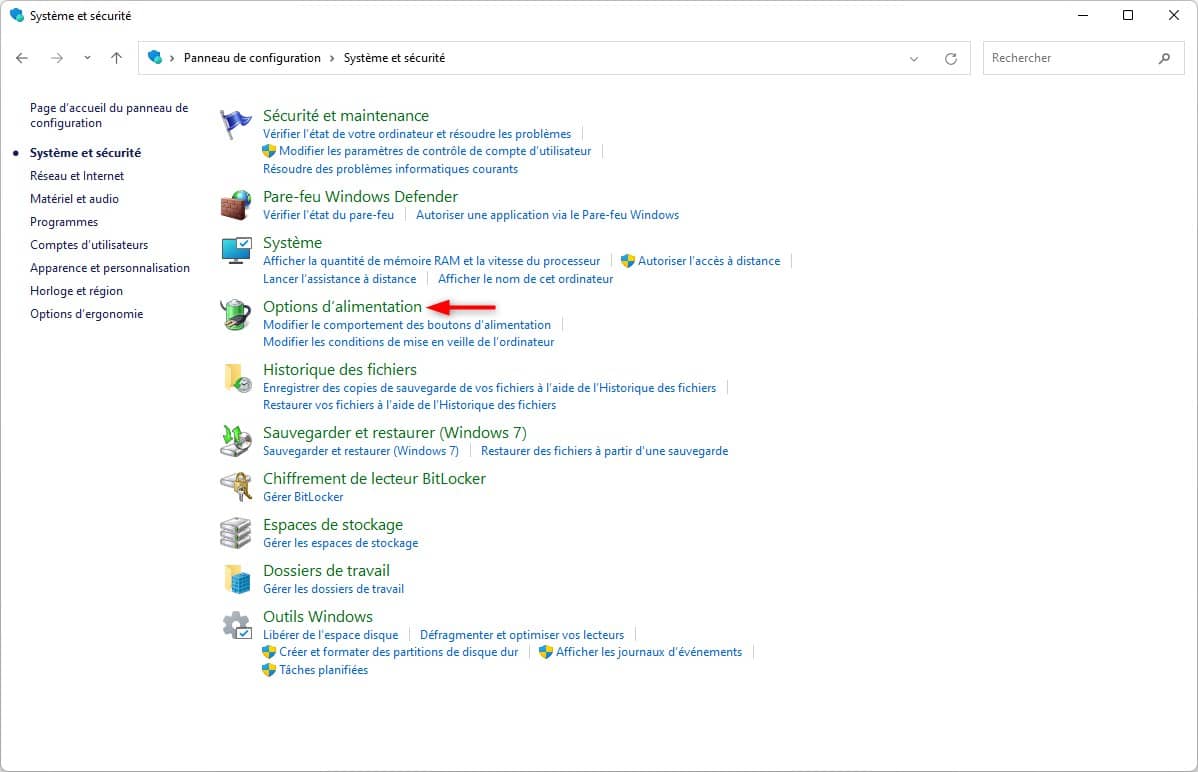Click Tâches planifiées link text
This screenshot has height=772, width=1198.
coord(323,670)
